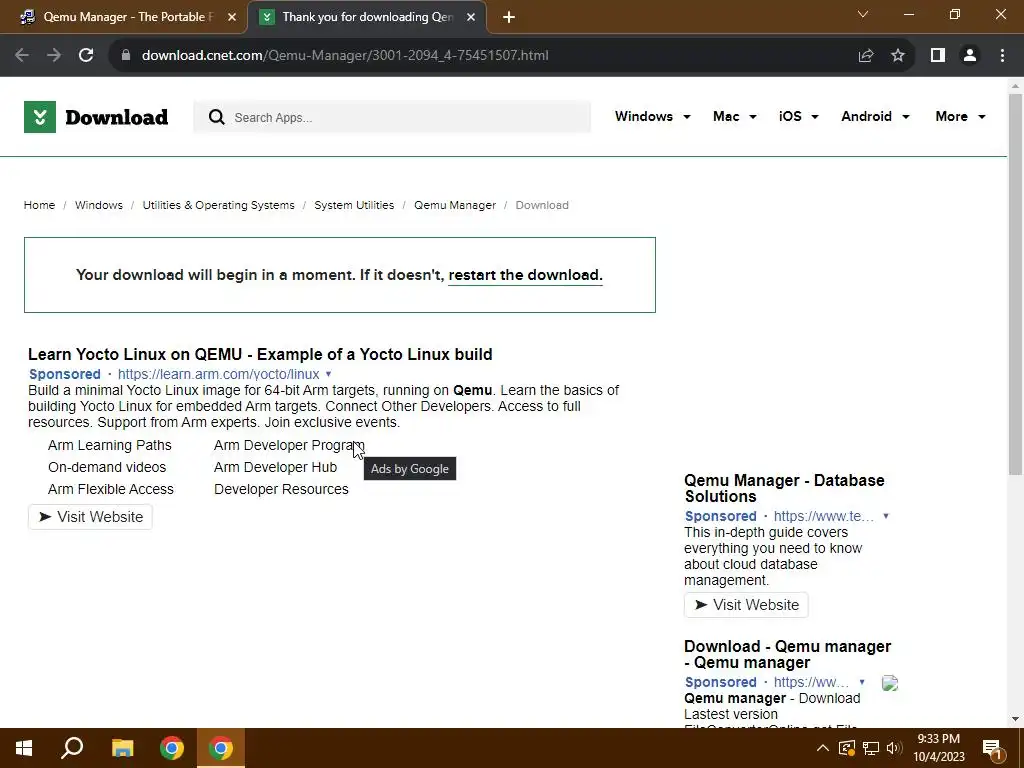Open the Chrome side panel
Viewport: 1024px width, 768px height.
pos(938,56)
